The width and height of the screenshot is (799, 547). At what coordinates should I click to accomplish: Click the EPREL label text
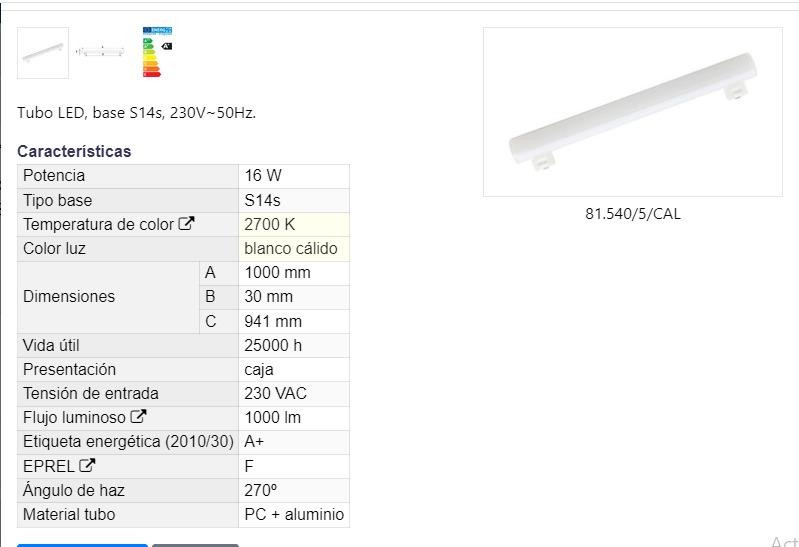click(49, 466)
